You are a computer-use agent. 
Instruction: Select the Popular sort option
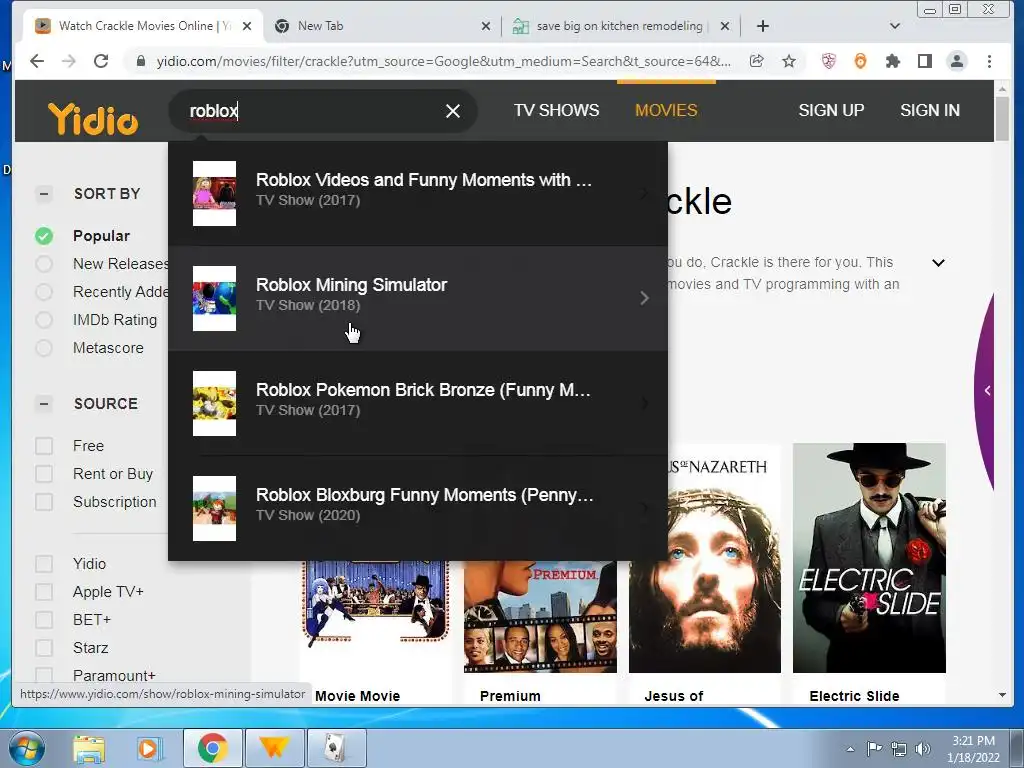[x=44, y=236]
